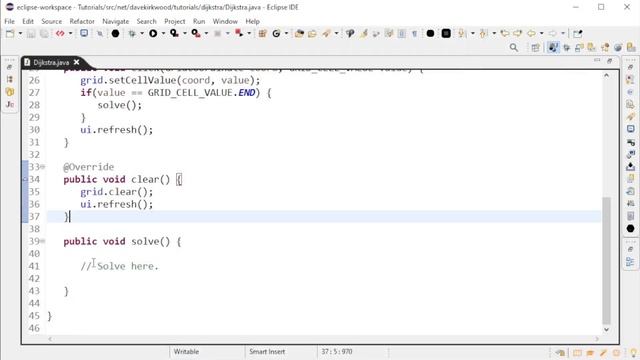
Task: Open the Navigate menu
Action: pyautogui.click(x=116, y=21)
